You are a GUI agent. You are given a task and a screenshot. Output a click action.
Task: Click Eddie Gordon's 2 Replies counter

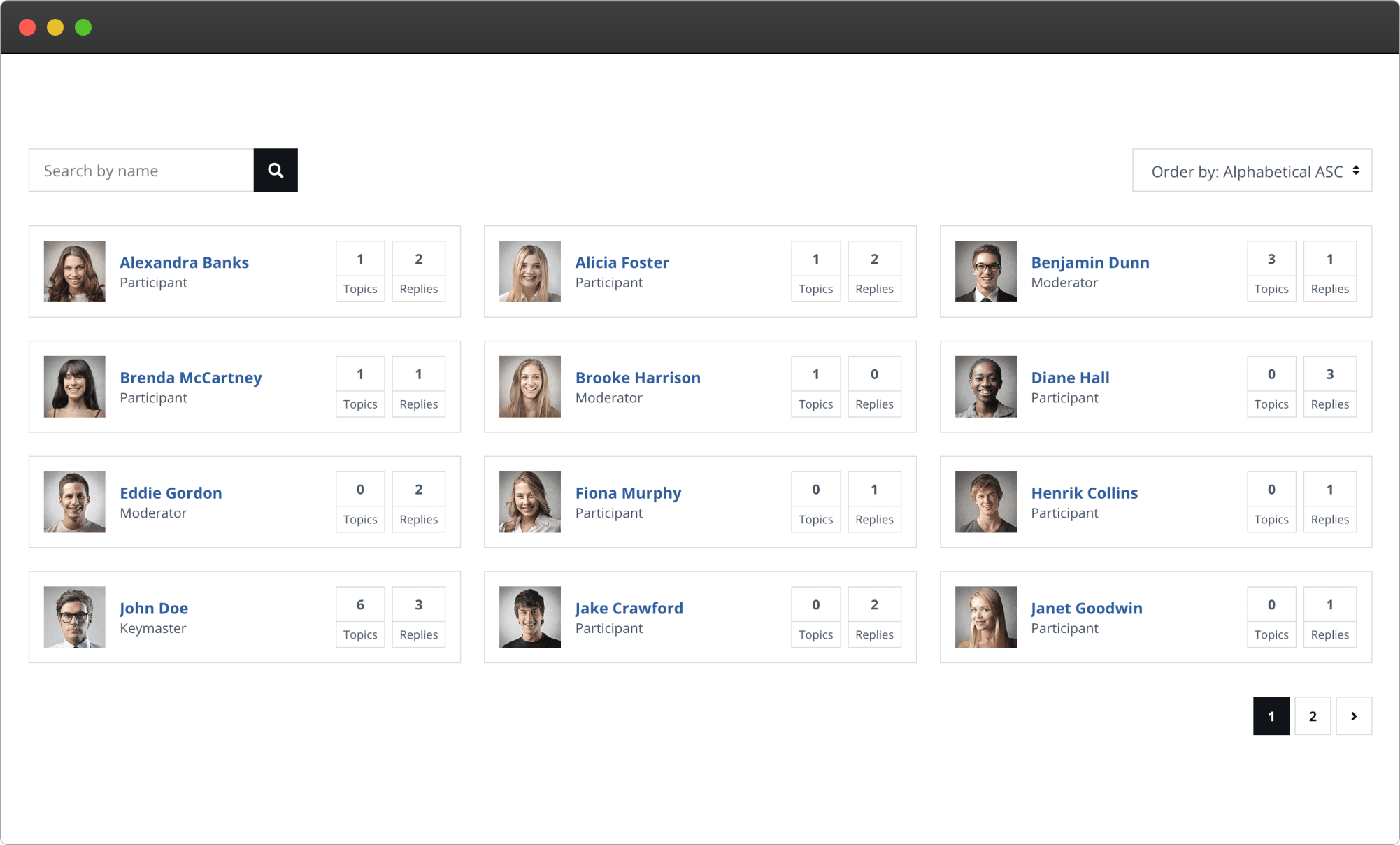click(419, 502)
